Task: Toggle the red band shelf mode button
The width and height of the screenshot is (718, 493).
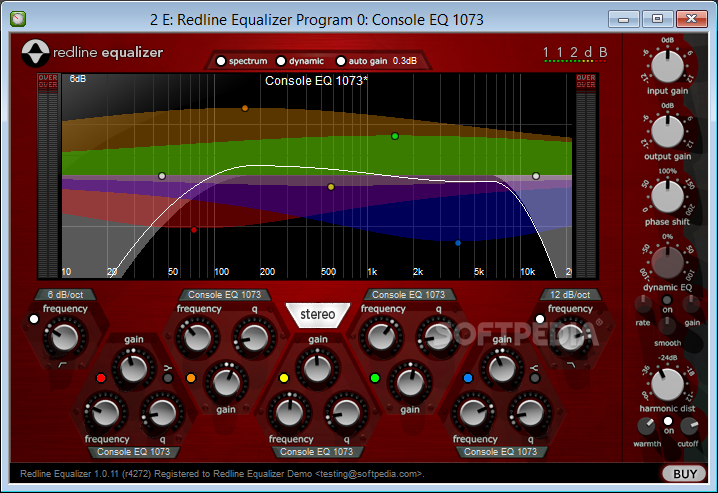Action: (x=168, y=378)
